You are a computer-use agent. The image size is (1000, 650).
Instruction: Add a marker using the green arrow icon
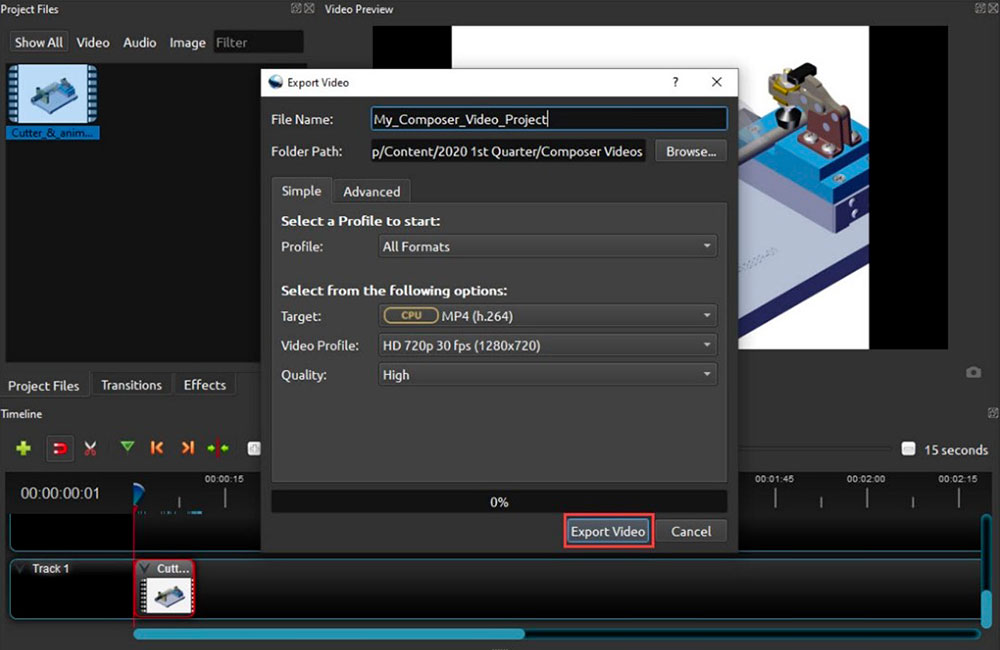coord(126,448)
